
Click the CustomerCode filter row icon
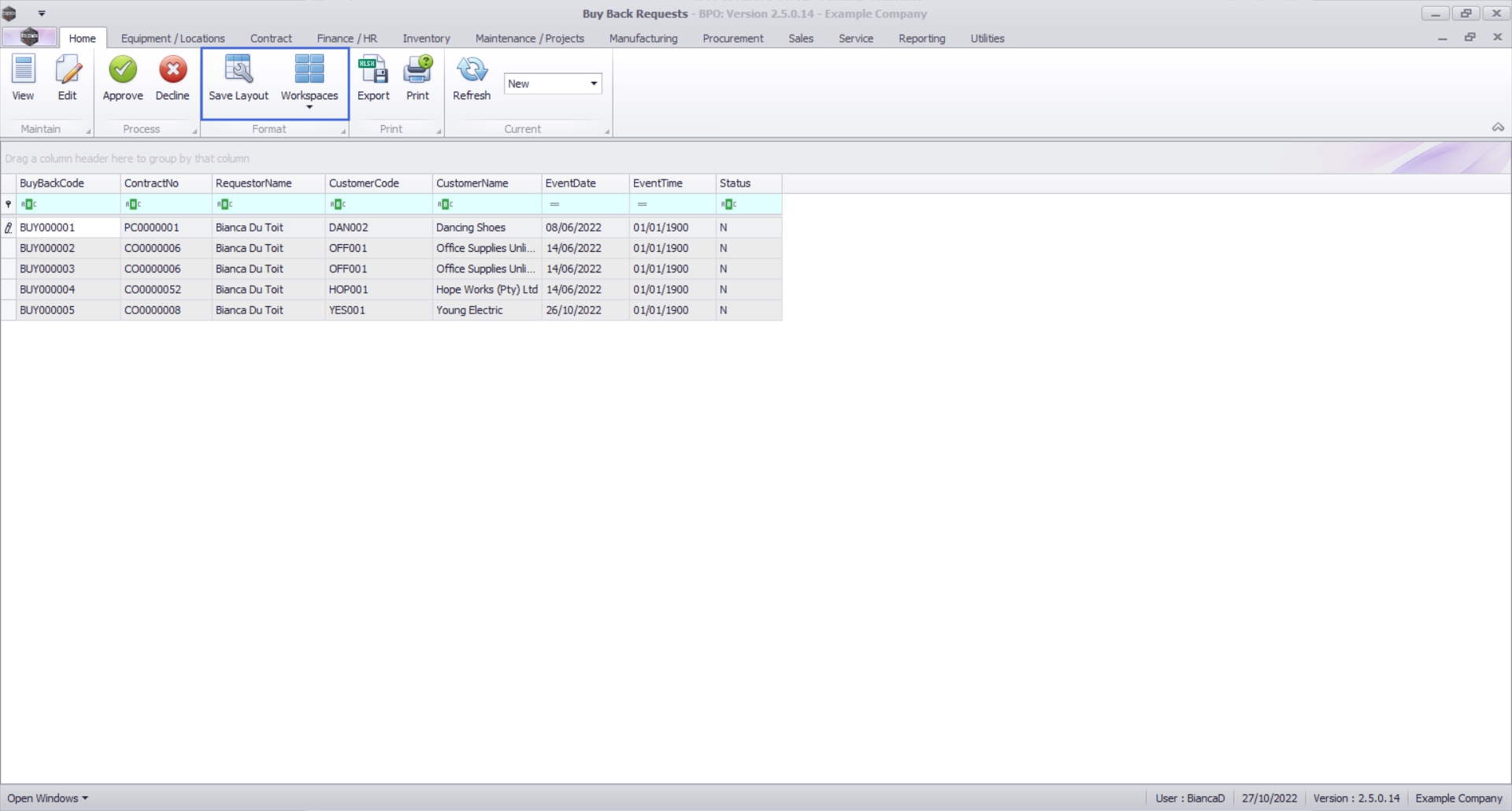[338, 204]
